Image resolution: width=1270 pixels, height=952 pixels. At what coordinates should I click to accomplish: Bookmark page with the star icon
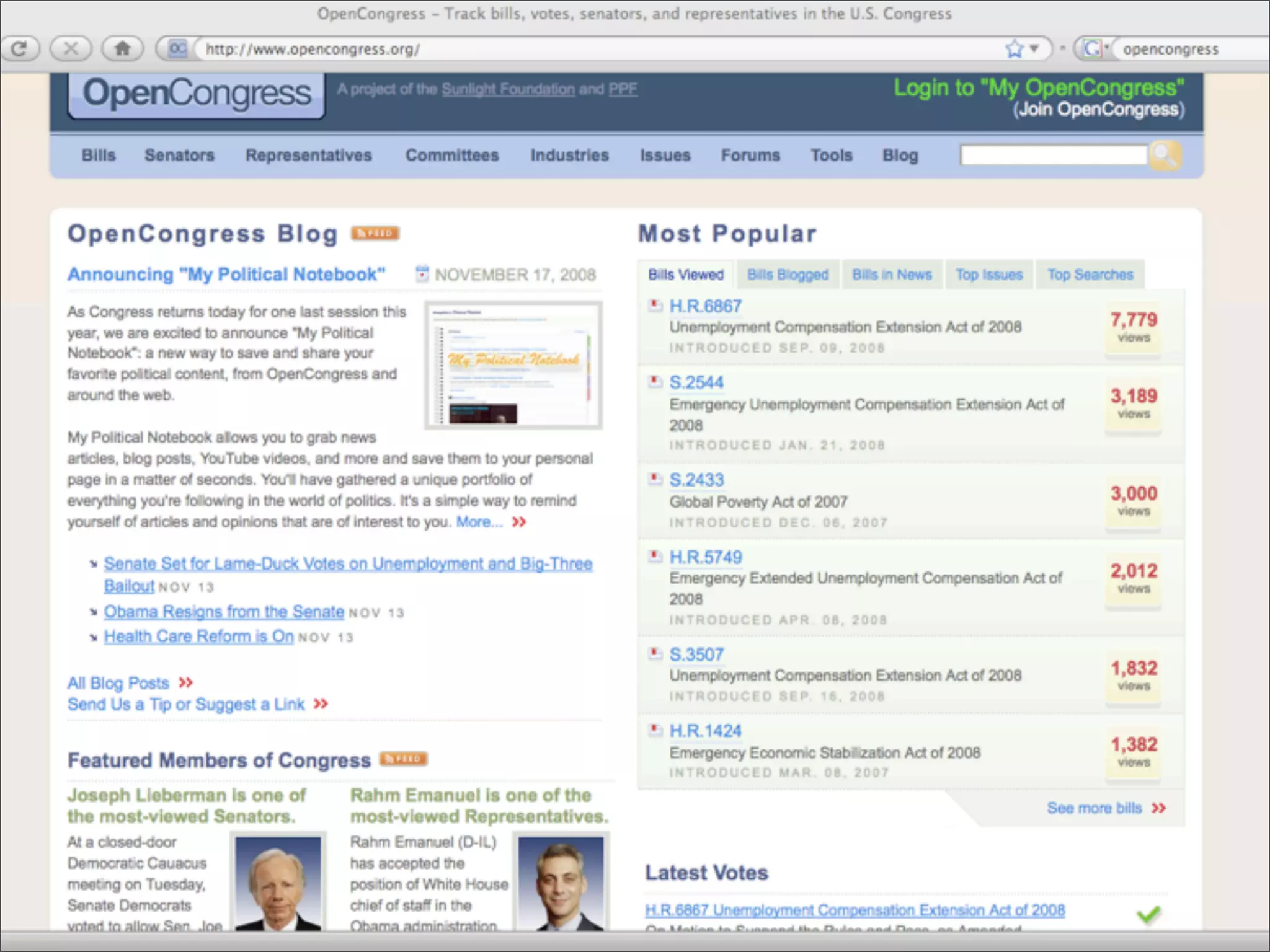tap(1014, 48)
